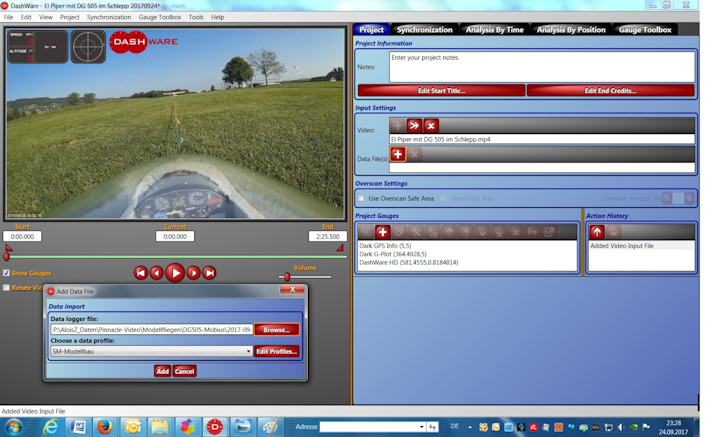Move gauge down one level icon
Image resolution: width=720 pixels, height=437 pixels.
tap(482, 232)
